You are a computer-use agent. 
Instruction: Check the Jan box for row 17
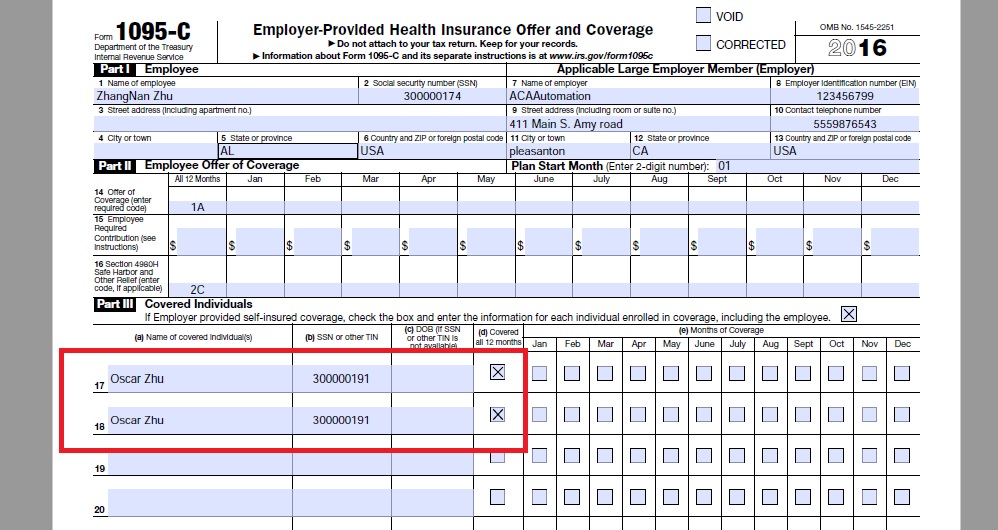[539, 373]
